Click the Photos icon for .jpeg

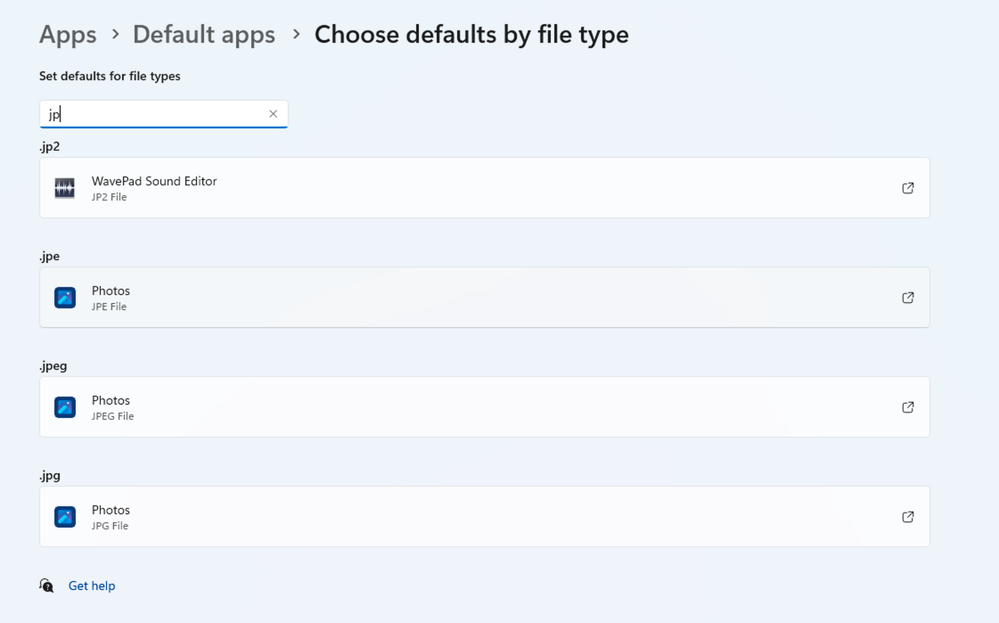point(65,407)
